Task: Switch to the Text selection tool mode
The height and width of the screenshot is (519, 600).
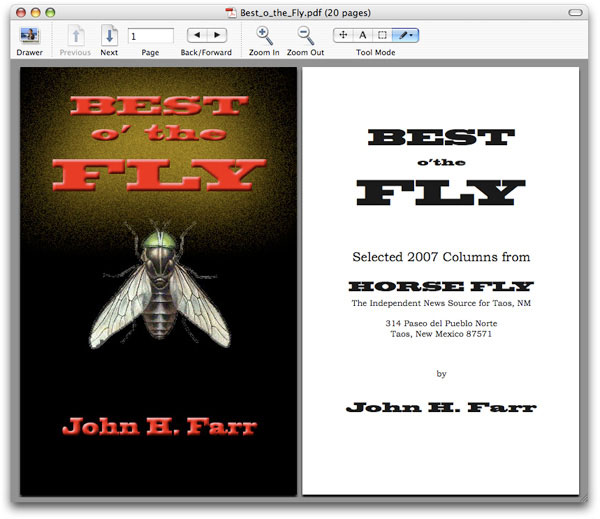Action: click(x=363, y=35)
